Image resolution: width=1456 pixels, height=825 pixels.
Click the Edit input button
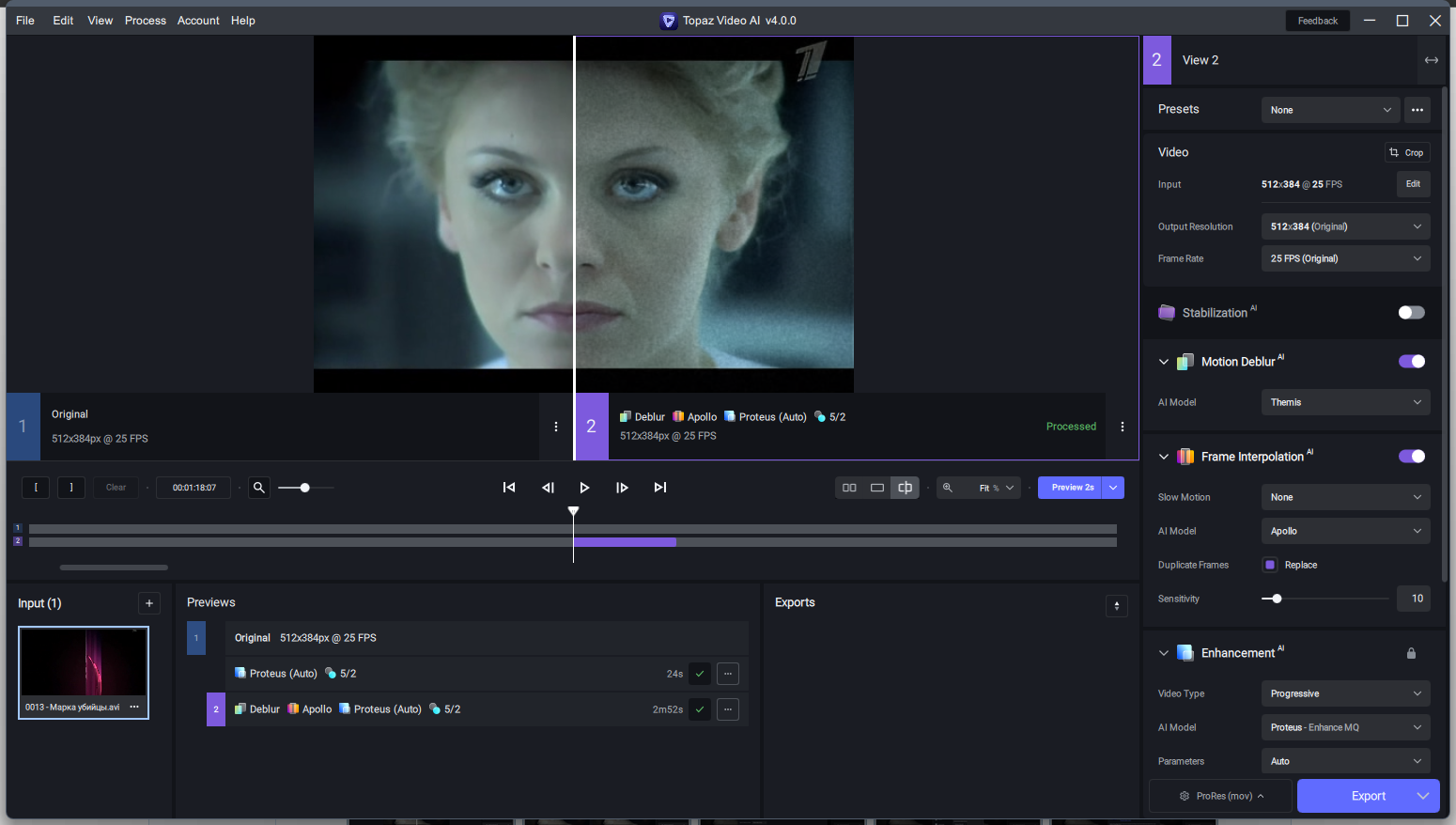pos(1413,184)
